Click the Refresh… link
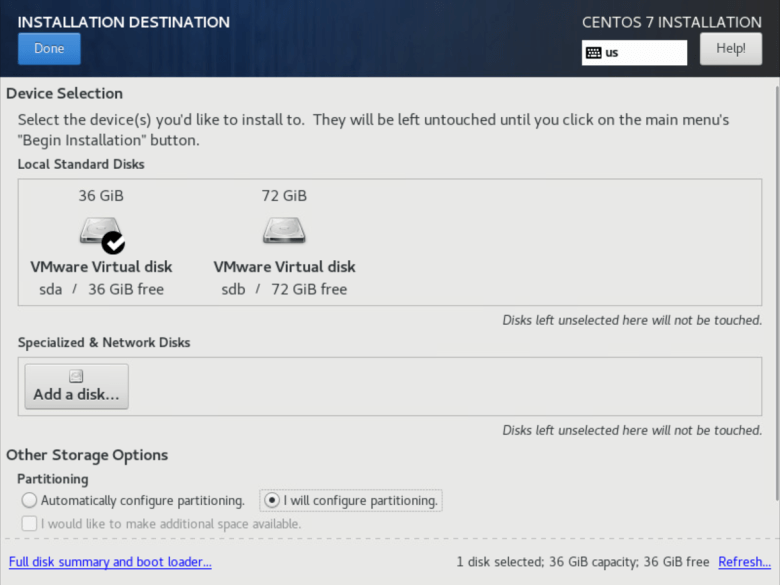This screenshot has height=585, width=780. 744,562
